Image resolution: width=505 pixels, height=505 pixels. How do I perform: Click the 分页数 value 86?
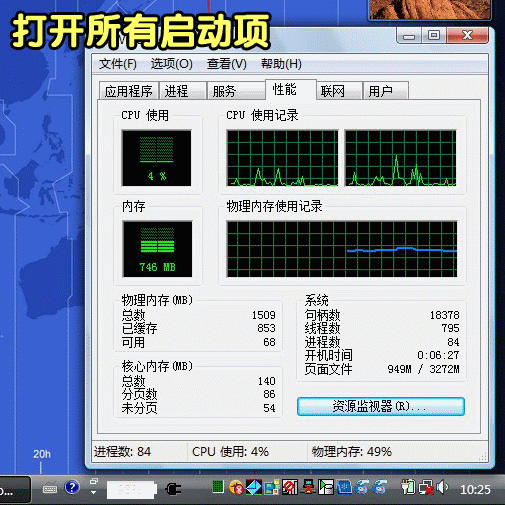[x=269, y=394]
